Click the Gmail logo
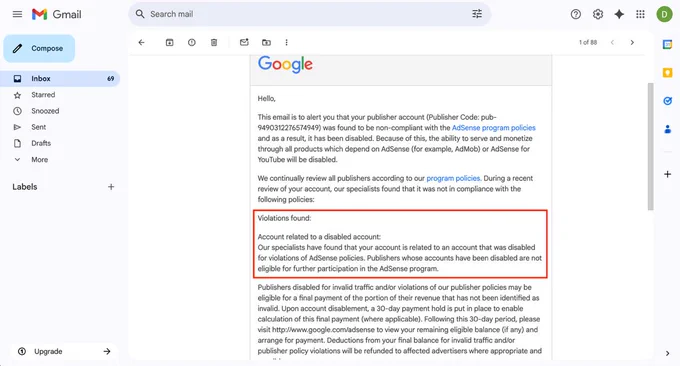The width and height of the screenshot is (680, 366). pos(56,14)
